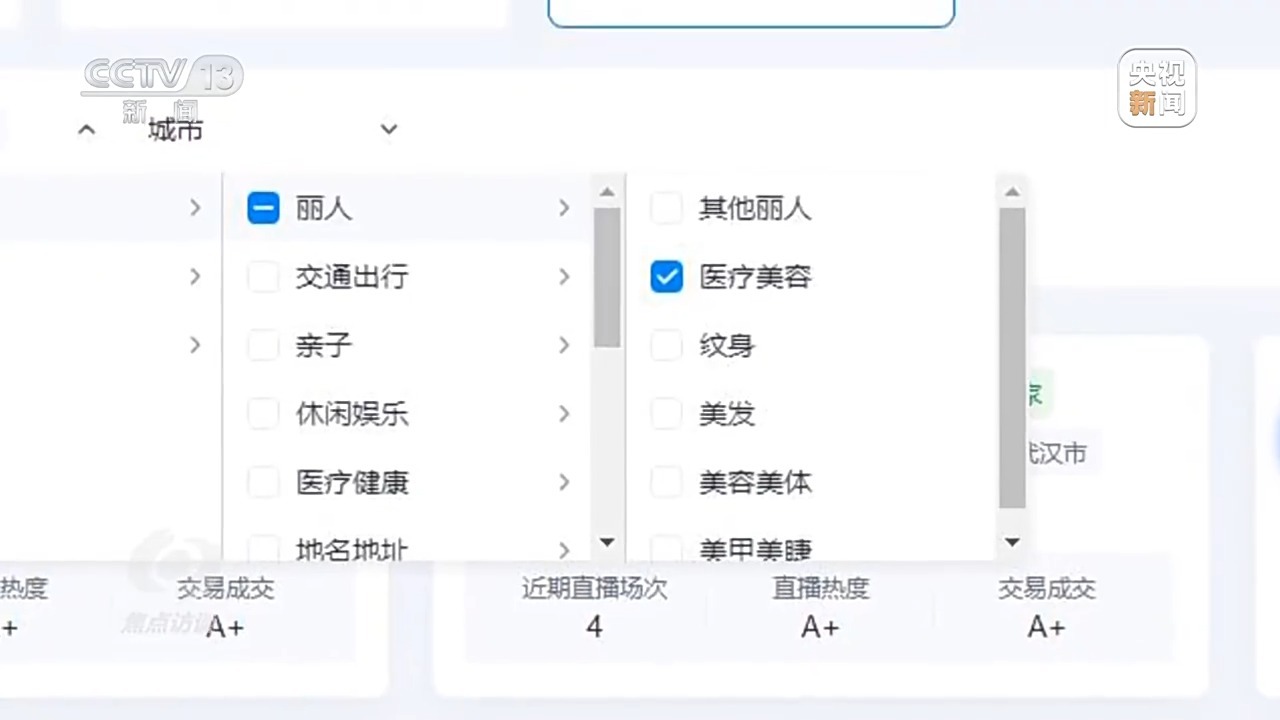1280x720 pixels.
Task: Open the 休闲娱乐 submenu chevron
Action: pyautogui.click(x=564, y=413)
